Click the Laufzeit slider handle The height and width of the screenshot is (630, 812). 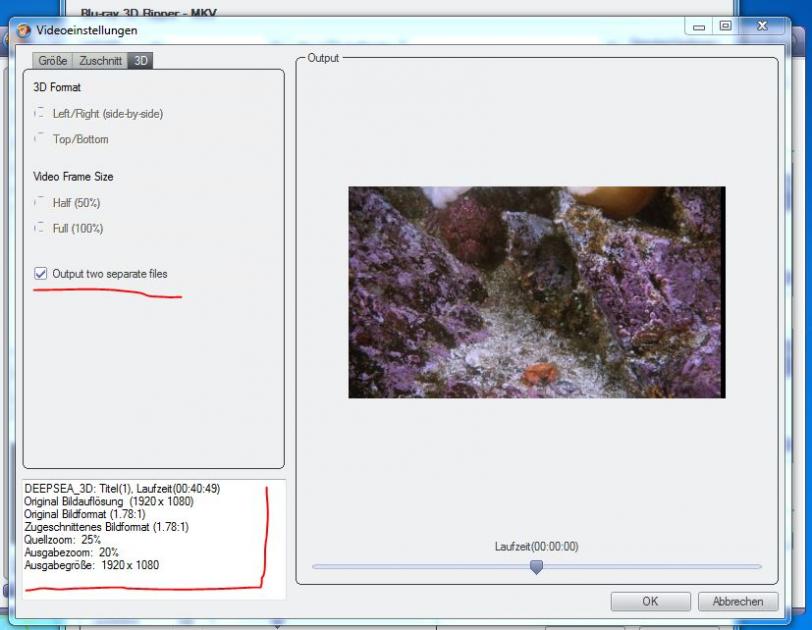(x=536, y=566)
